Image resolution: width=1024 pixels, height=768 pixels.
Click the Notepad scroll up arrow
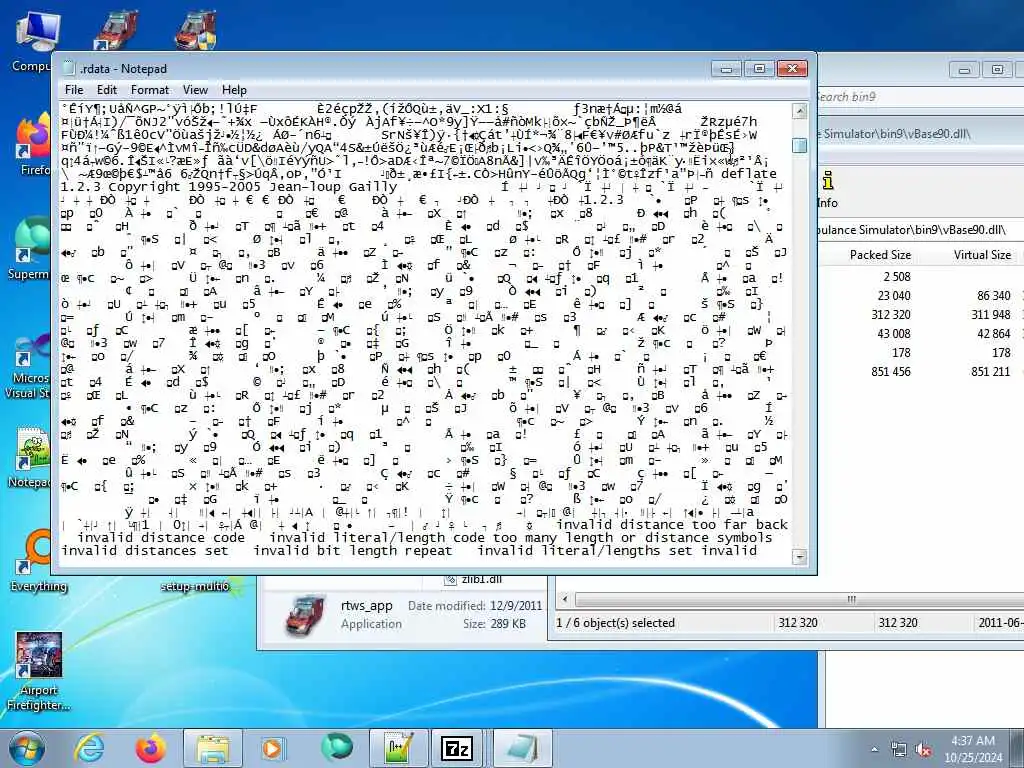coord(799,111)
